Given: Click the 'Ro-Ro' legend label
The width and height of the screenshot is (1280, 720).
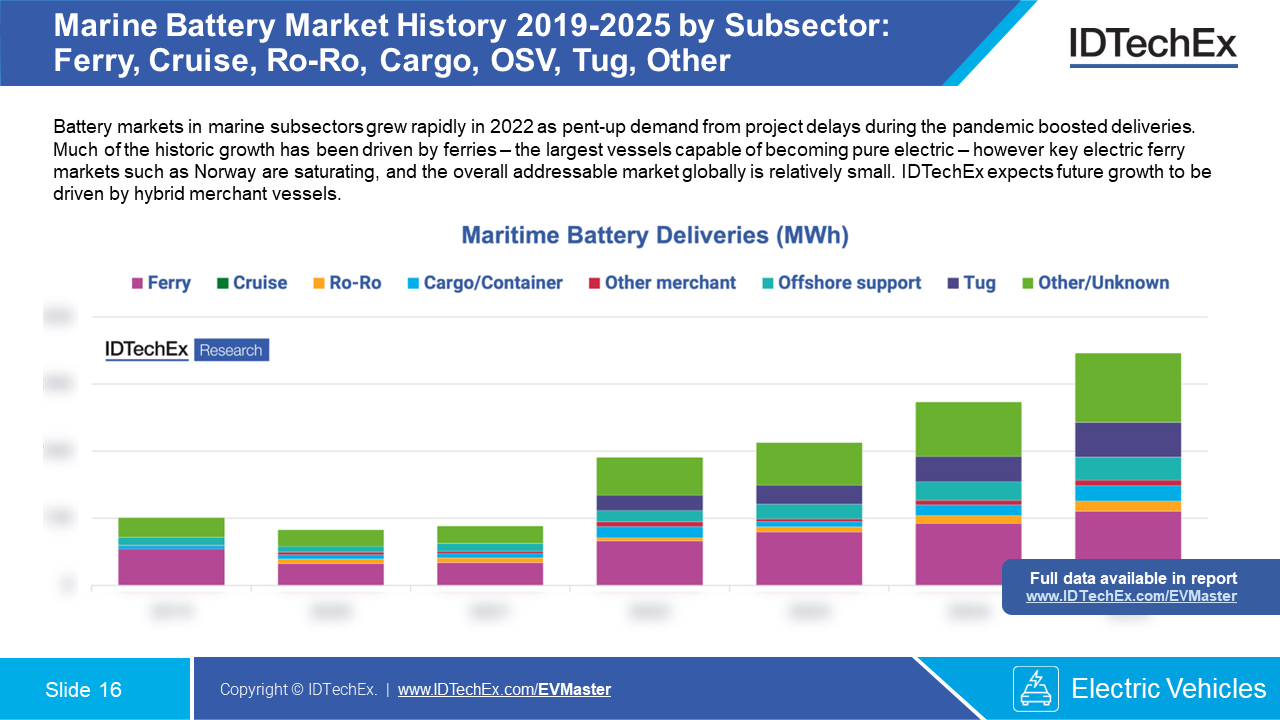Looking at the screenshot, I should [x=356, y=283].
